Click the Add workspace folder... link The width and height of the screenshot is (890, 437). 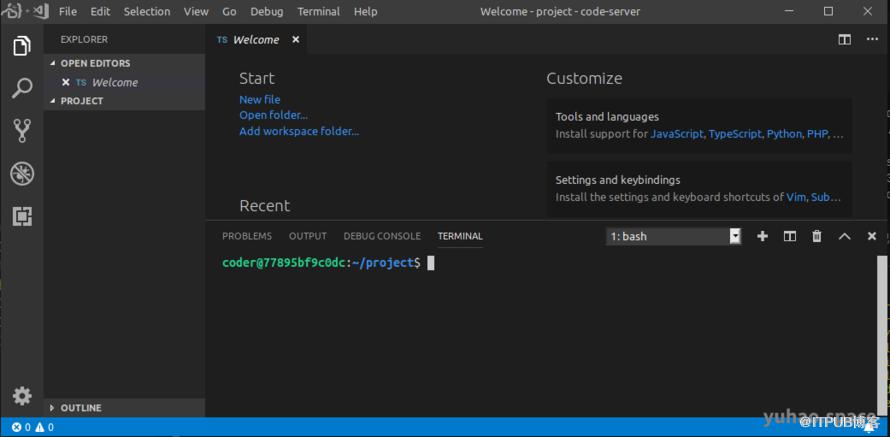coord(299,131)
